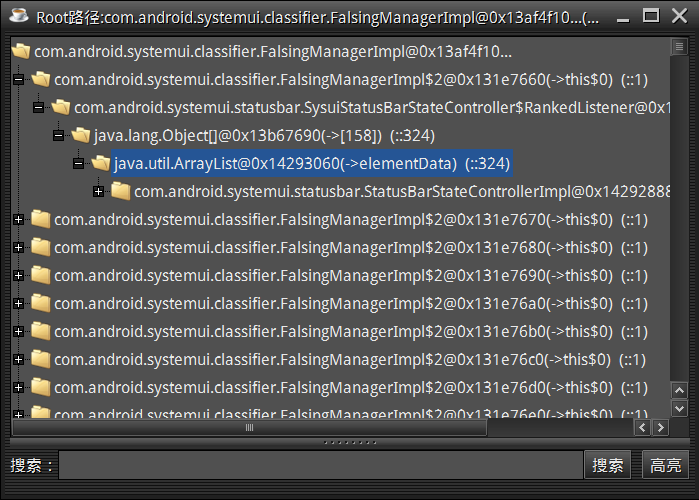
Task: Click folder icon of FalsingManagerImpl$2@0x131e76b0
Action: [41, 332]
